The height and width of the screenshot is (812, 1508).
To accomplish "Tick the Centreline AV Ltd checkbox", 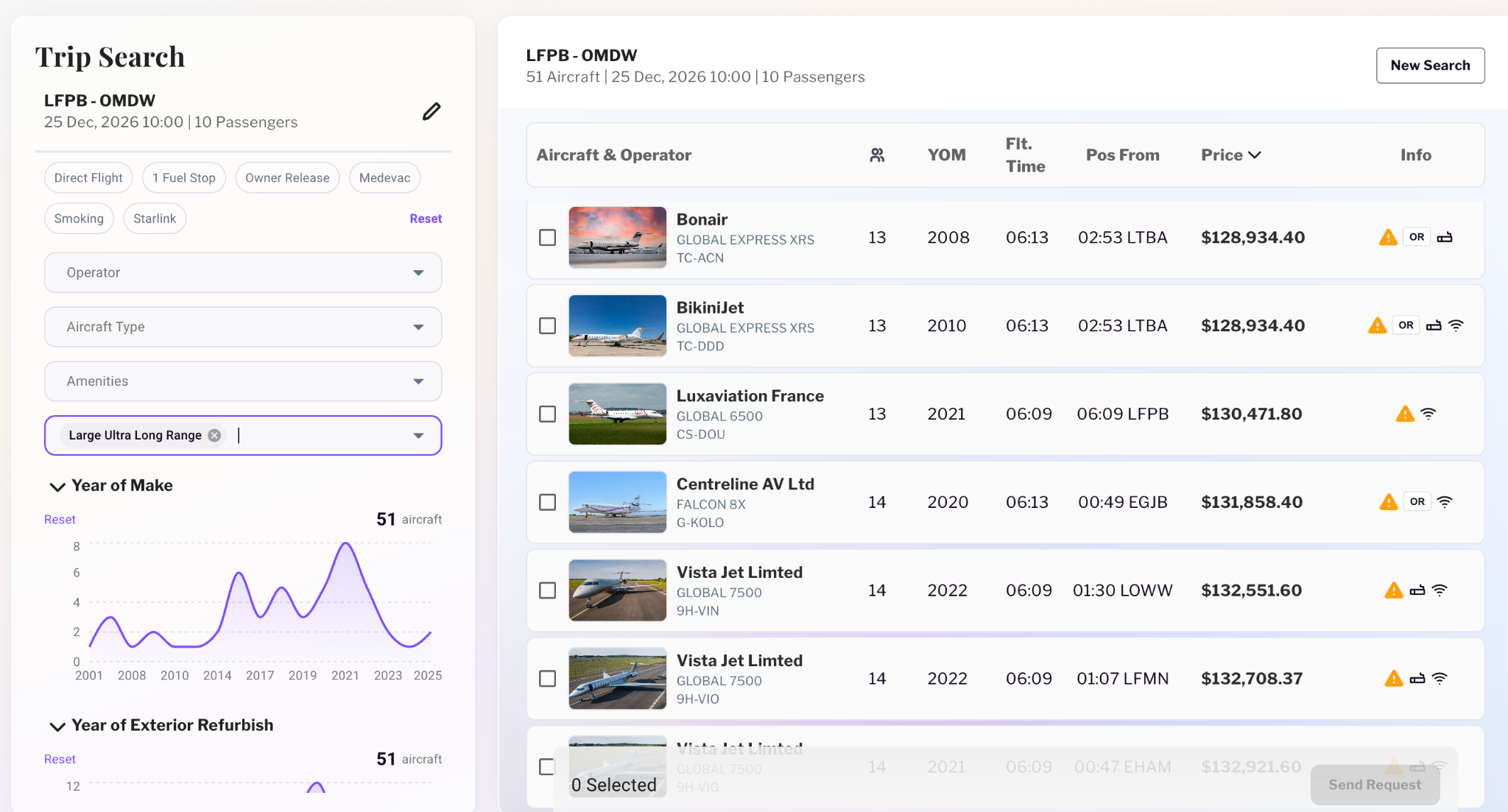I will [547, 502].
